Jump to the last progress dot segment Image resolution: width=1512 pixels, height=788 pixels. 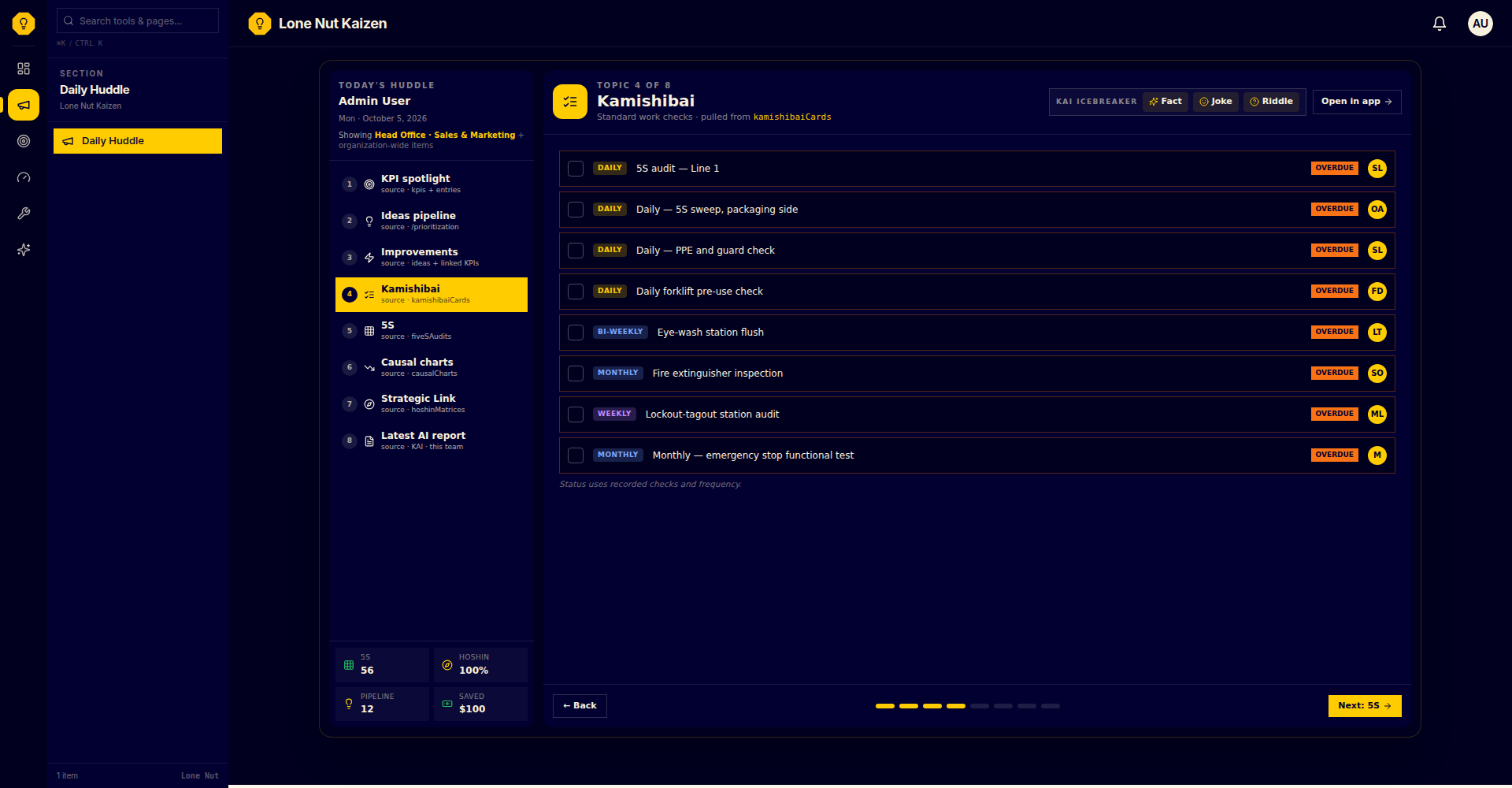1051,706
